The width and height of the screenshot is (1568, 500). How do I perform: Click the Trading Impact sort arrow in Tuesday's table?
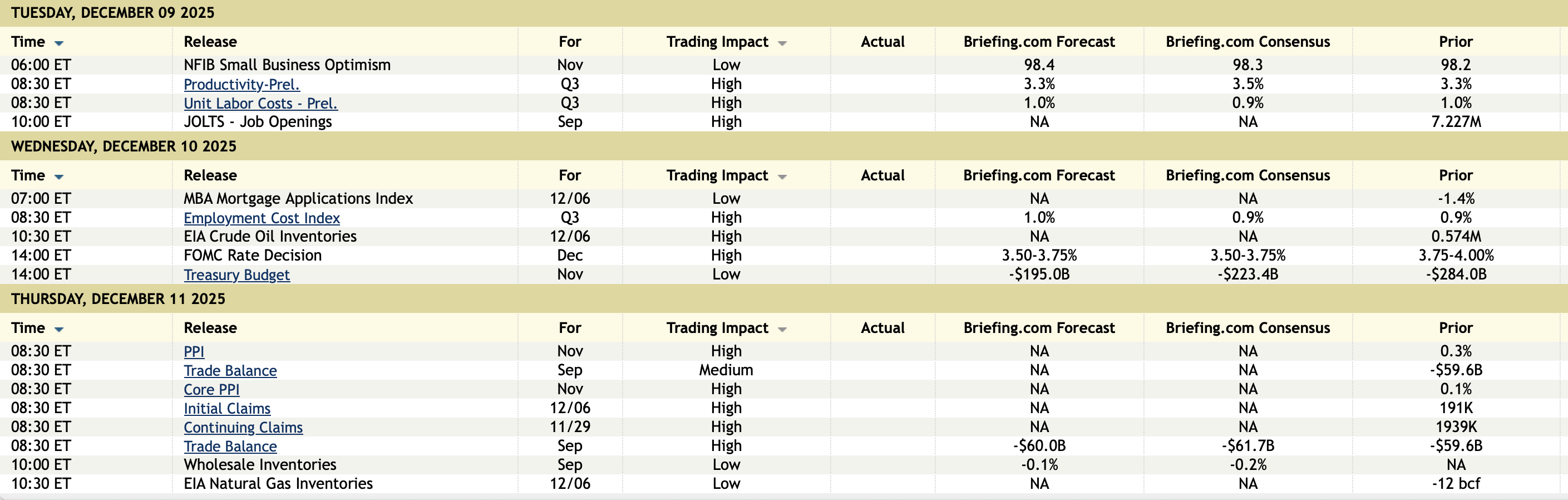[782, 43]
